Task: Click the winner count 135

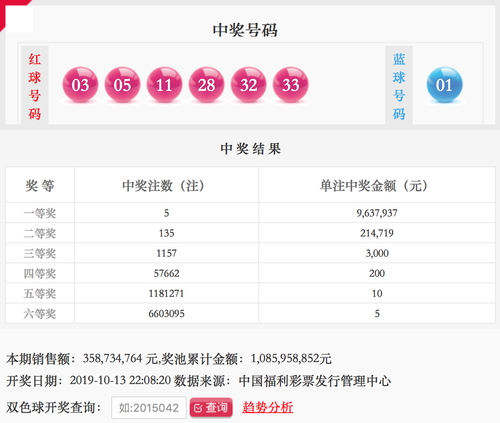Action: (166, 233)
